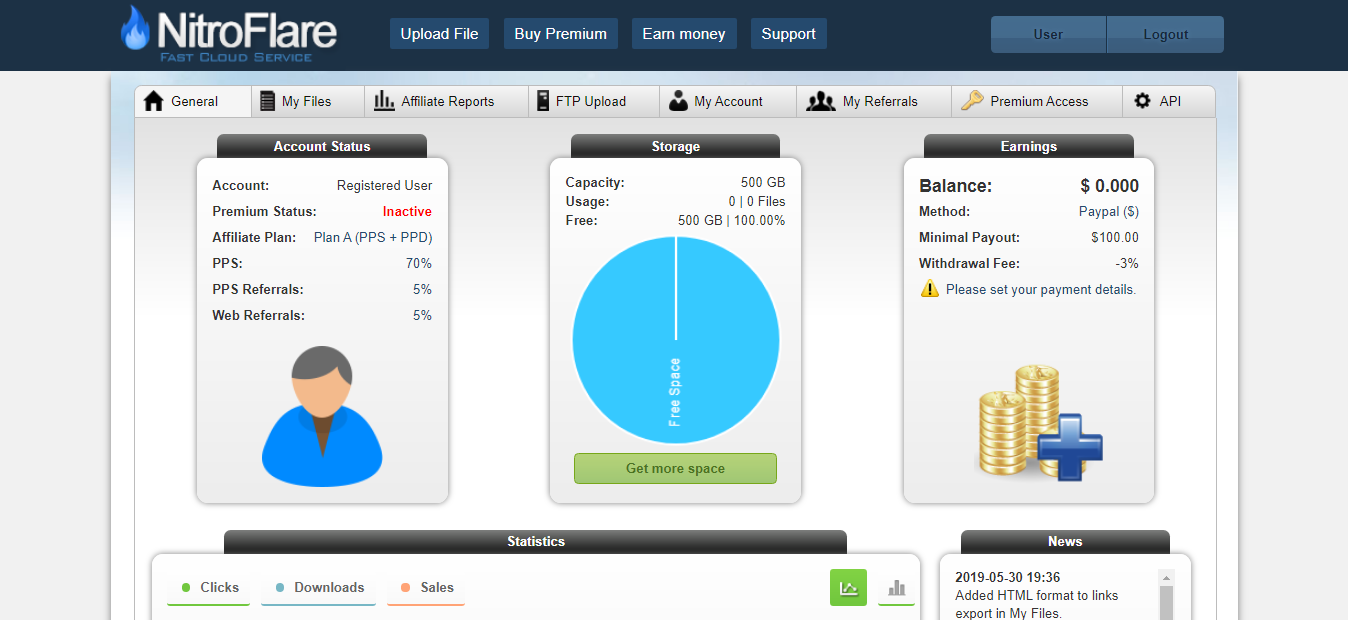Viewport: 1348px width, 620px height.
Task: Switch to the API tab
Action: click(x=1169, y=101)
